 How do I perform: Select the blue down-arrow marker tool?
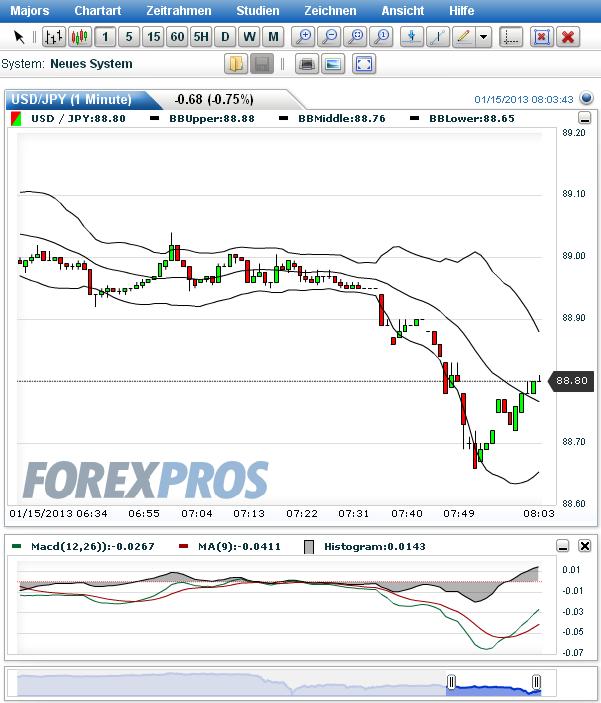[412, 37]
